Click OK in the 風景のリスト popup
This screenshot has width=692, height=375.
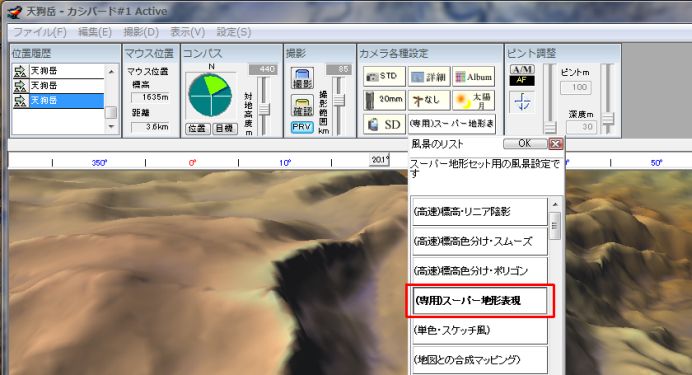tap(525, 143)
